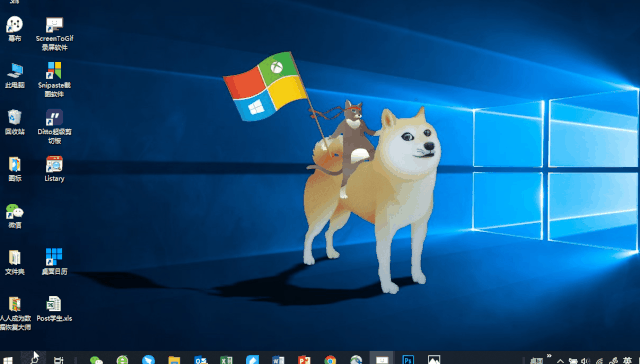Open the 桌面日历 calendar shortcut
Image resolution: width=640 pixels, height=364 pixels.
[x=54, y=262]
